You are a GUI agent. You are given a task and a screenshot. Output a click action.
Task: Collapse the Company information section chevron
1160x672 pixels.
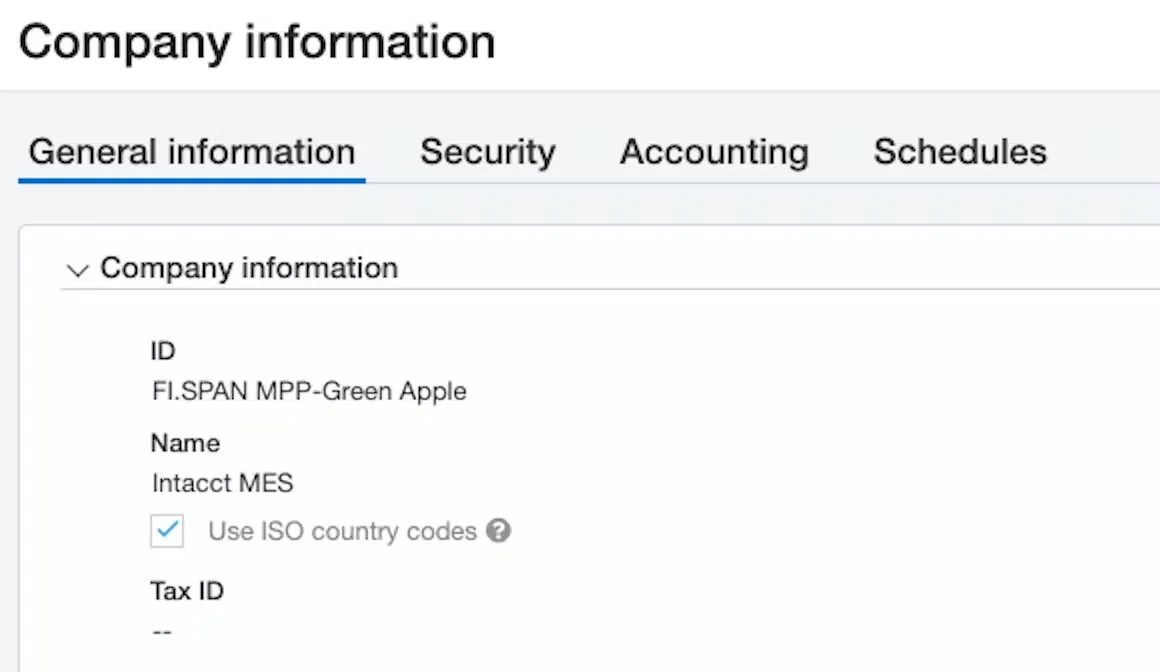[78, 269]
